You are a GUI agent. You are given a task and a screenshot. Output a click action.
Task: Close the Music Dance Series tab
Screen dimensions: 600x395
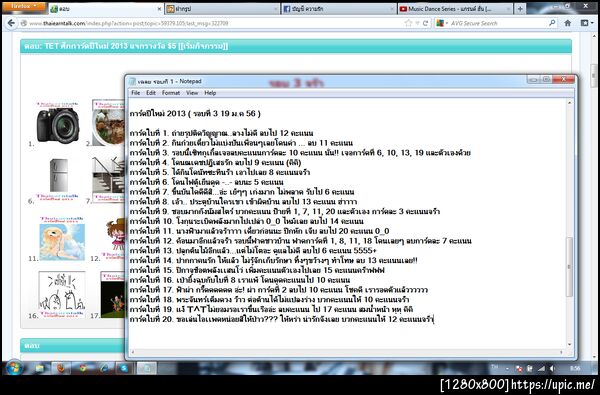509,9
